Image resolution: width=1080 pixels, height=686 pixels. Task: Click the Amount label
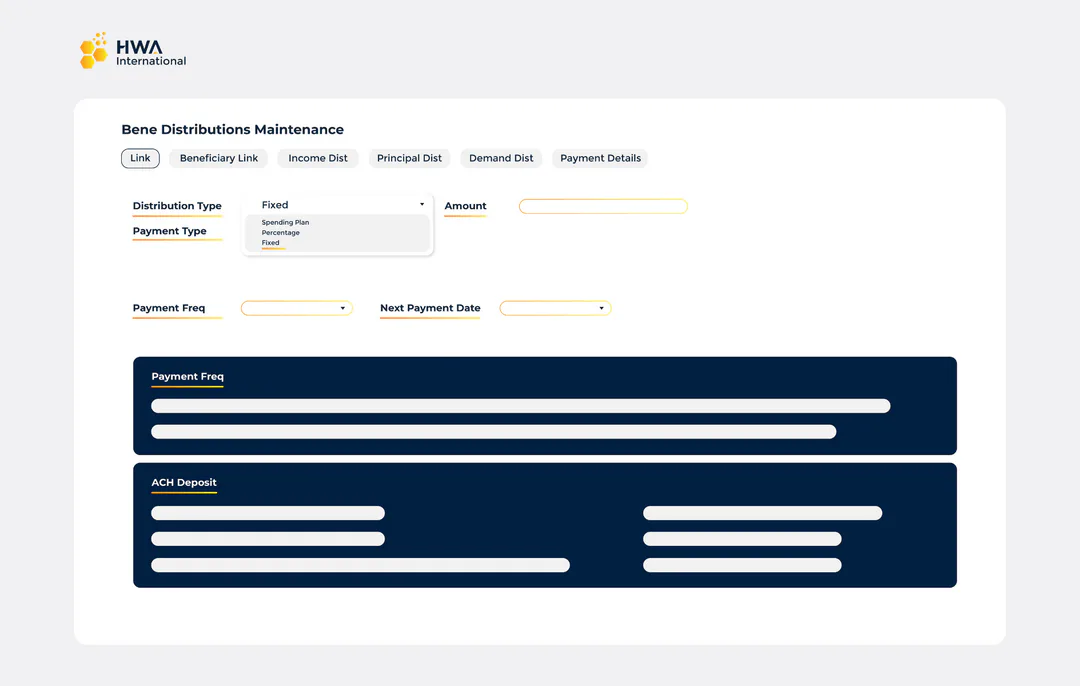466,206
